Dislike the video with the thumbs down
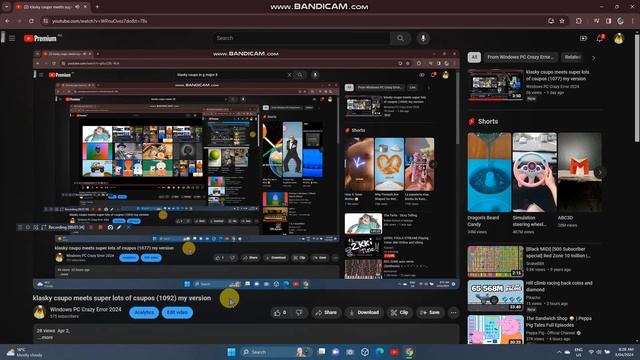 [299, 313]
